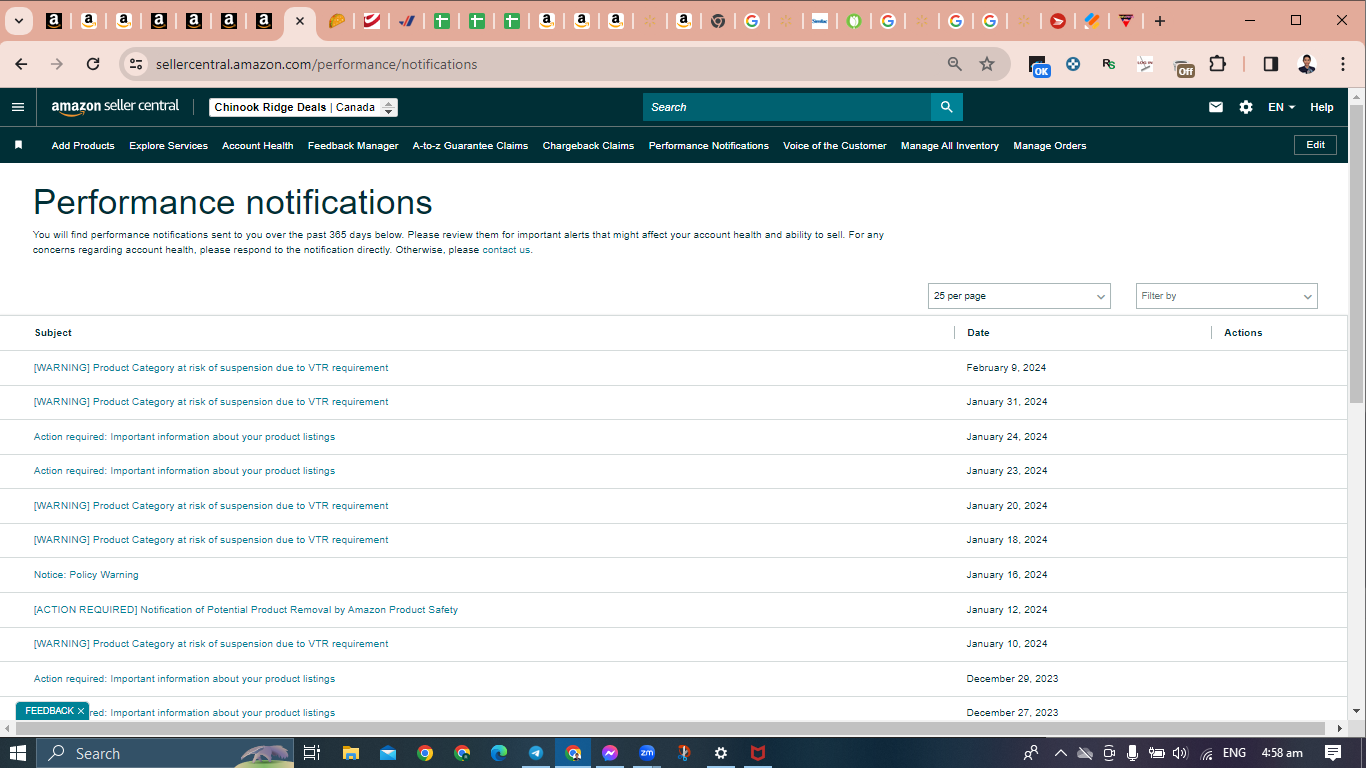Screen dimensions: 1366x768
Task: Go to Account Health
Action: [x=258, y=146]
